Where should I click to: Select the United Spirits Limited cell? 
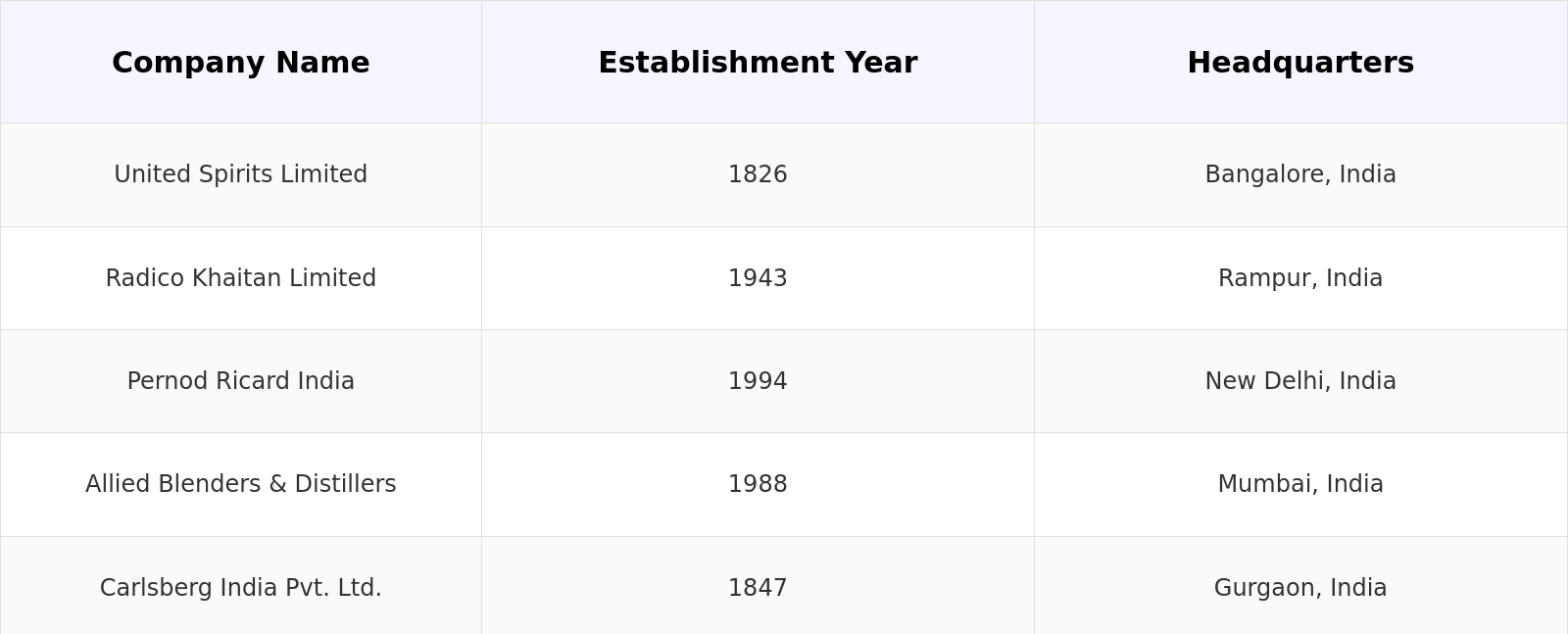point(240,174)
